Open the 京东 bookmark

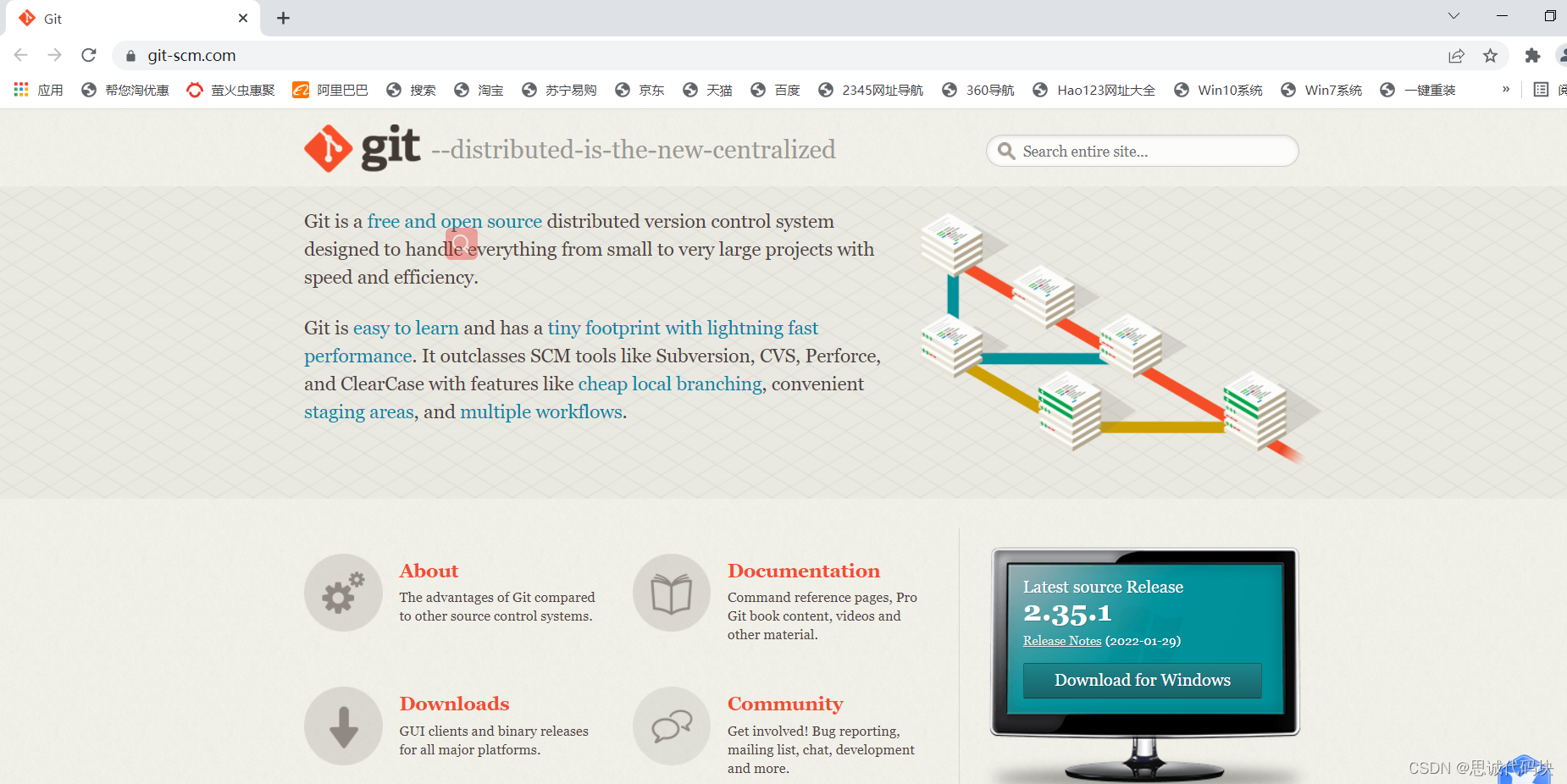640,90
